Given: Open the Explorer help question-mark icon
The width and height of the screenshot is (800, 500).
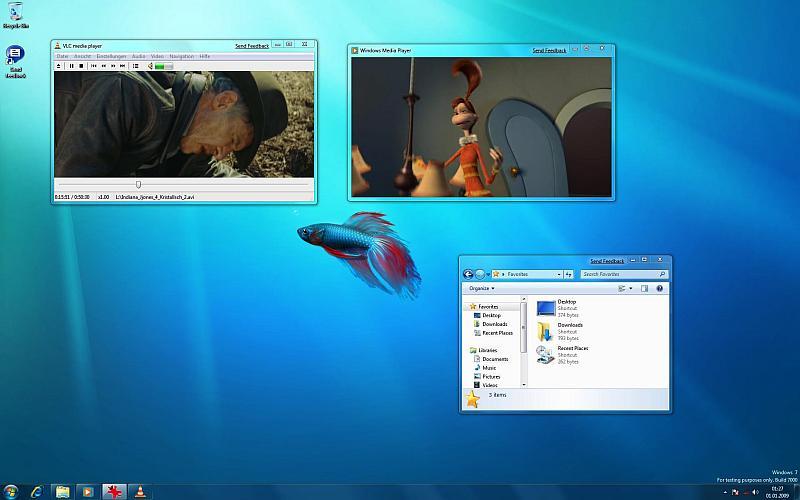Looking at the screenshot, I should click(660, 288).
